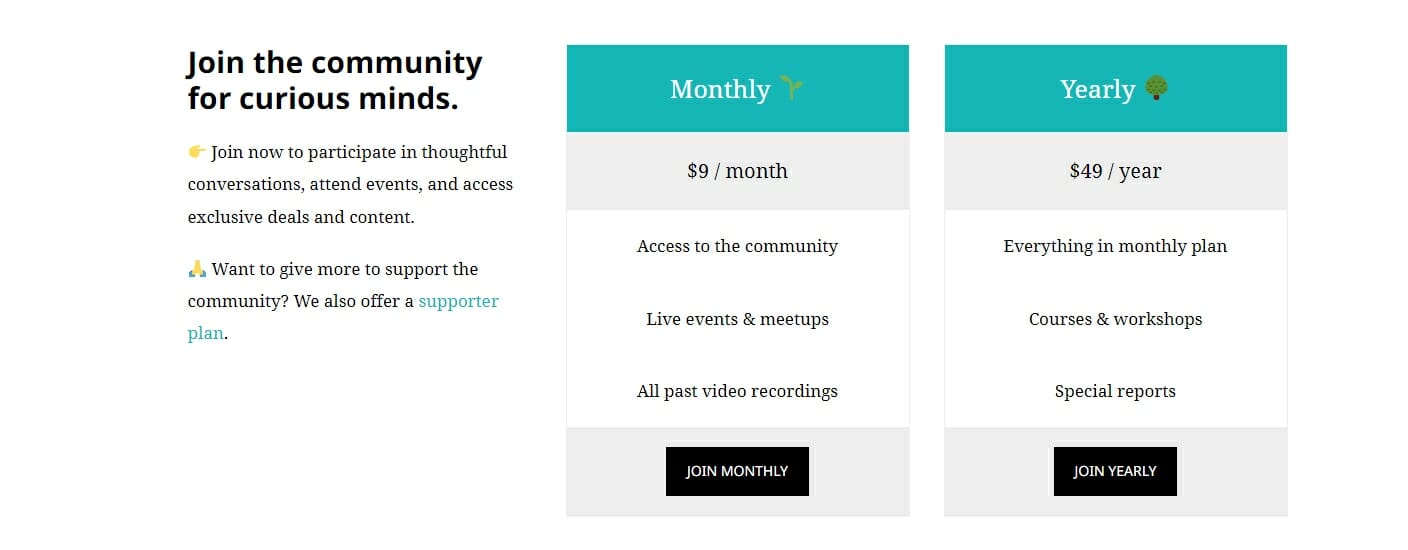Click the pointing hand emoji
This screenshot has height=550, width=1408.
(x=197, y=152)
